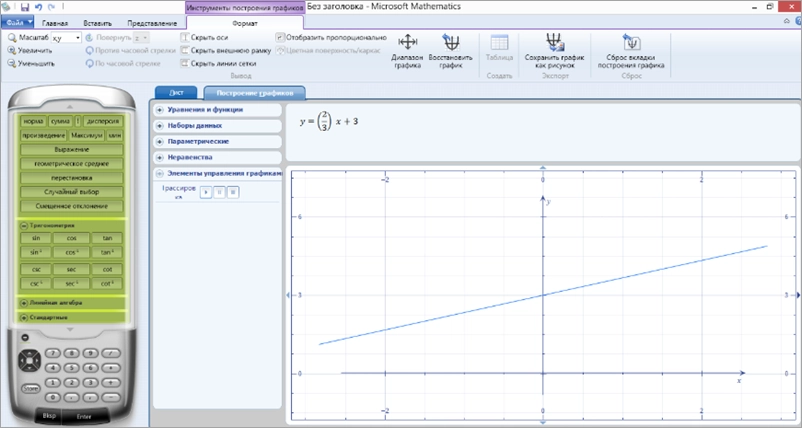Expand Уравнения и функции section
Viewport: 802px width, 428px height.
[x=160, y=109]
